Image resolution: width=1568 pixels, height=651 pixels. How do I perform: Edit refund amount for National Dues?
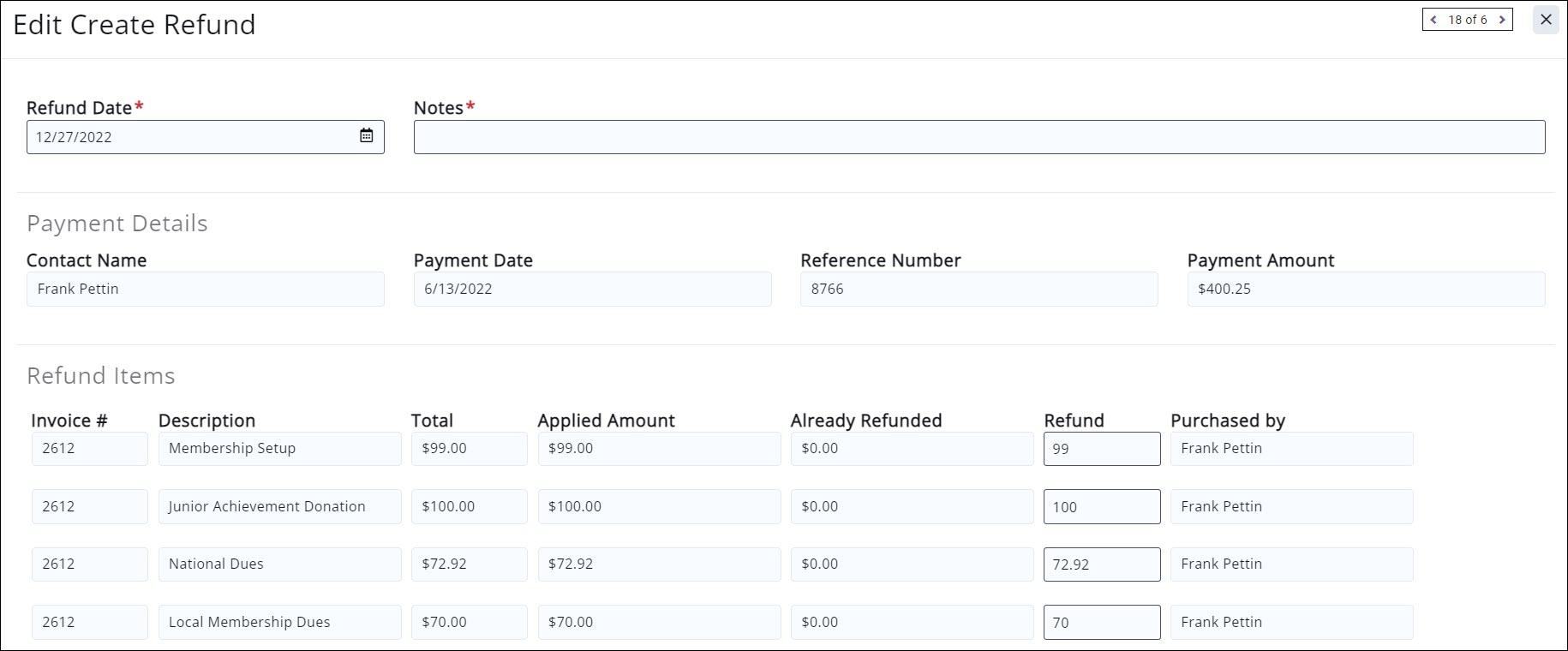(x=1101, y=564)
